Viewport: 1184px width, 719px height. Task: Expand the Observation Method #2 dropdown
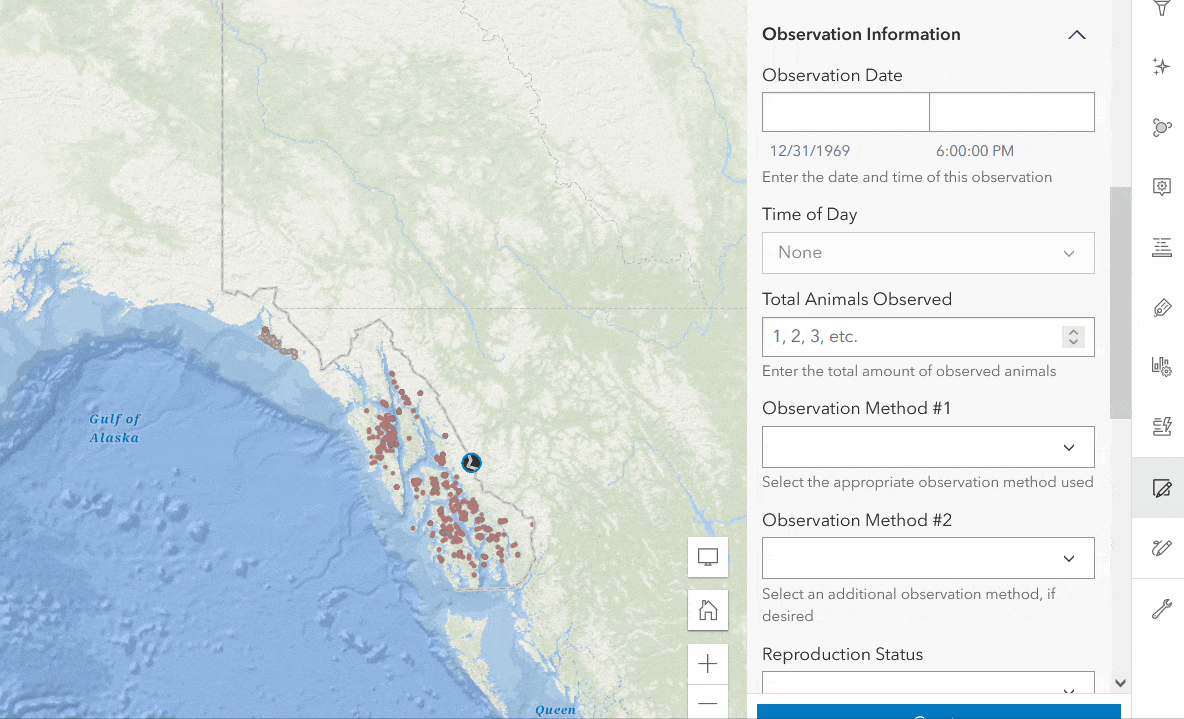click(928, 558)
